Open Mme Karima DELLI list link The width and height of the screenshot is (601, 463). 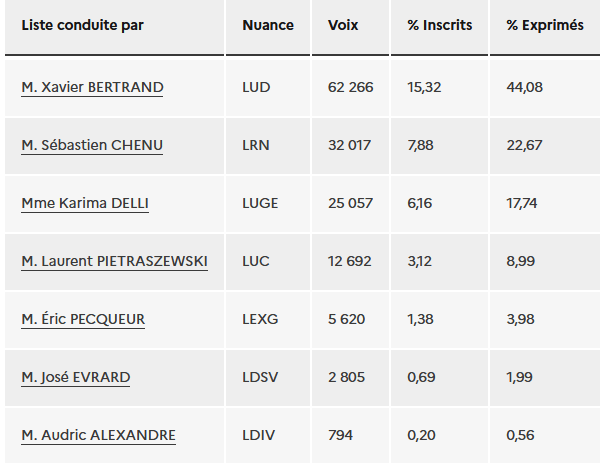coord(85,203)
